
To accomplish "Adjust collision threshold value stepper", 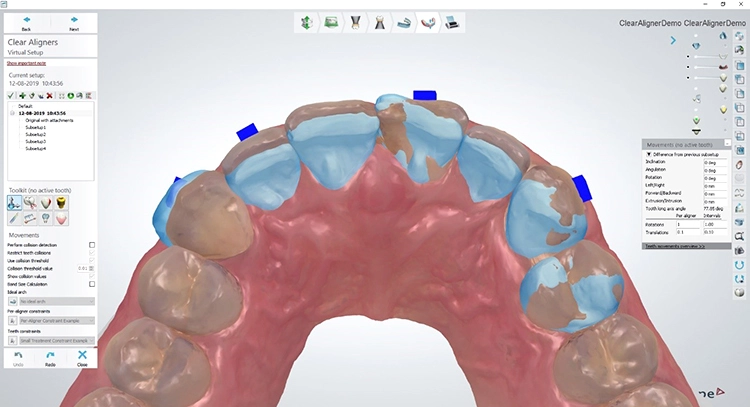I will 91,268.
